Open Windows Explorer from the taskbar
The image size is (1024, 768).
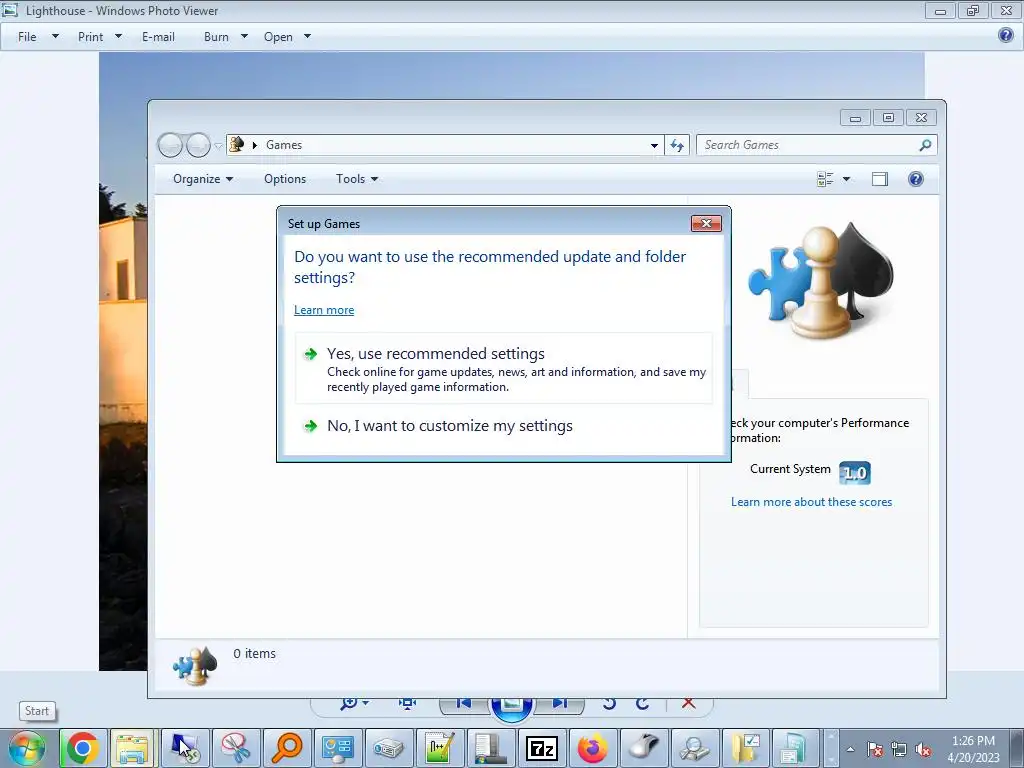coord(133,748)
